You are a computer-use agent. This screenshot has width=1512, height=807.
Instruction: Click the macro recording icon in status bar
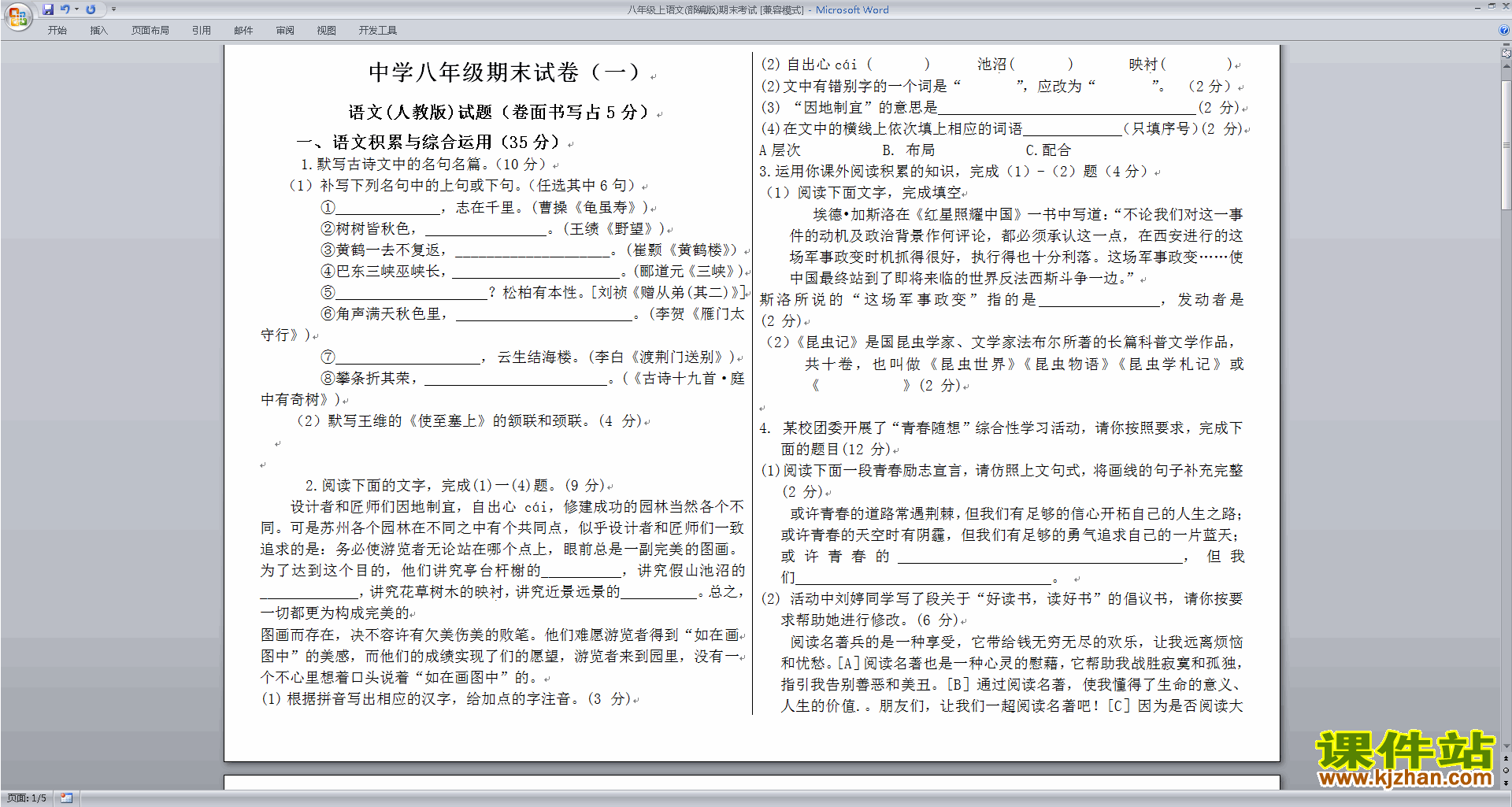click(x=67, y=798)
